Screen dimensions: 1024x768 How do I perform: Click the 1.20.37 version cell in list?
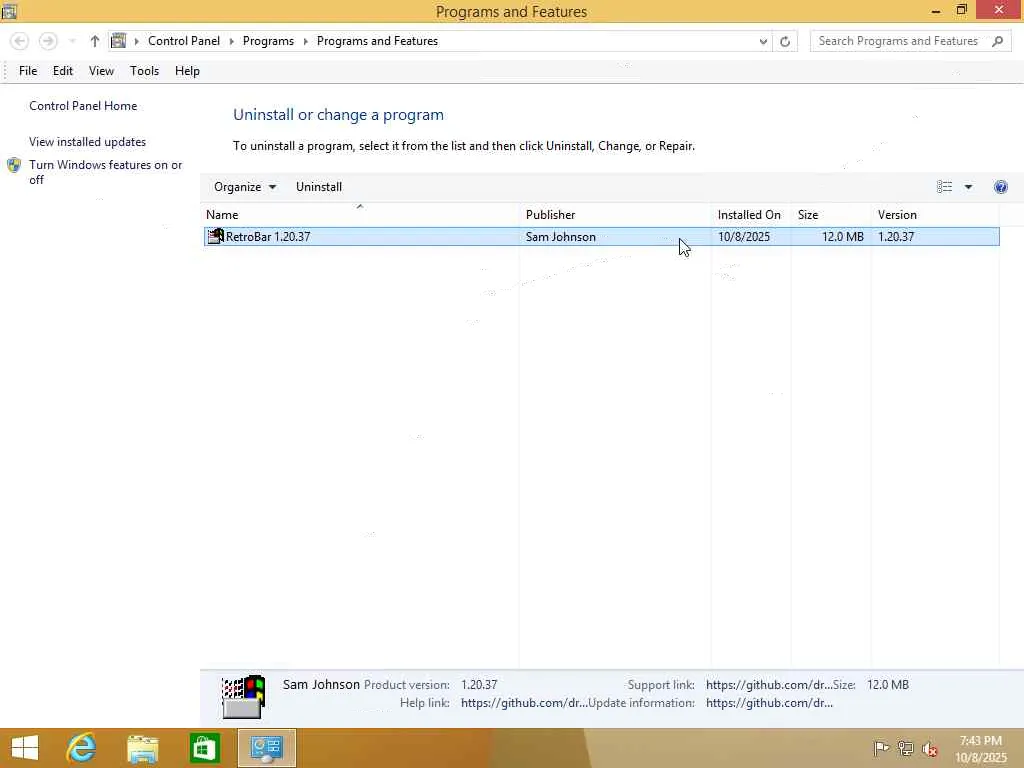pos(895,237)
